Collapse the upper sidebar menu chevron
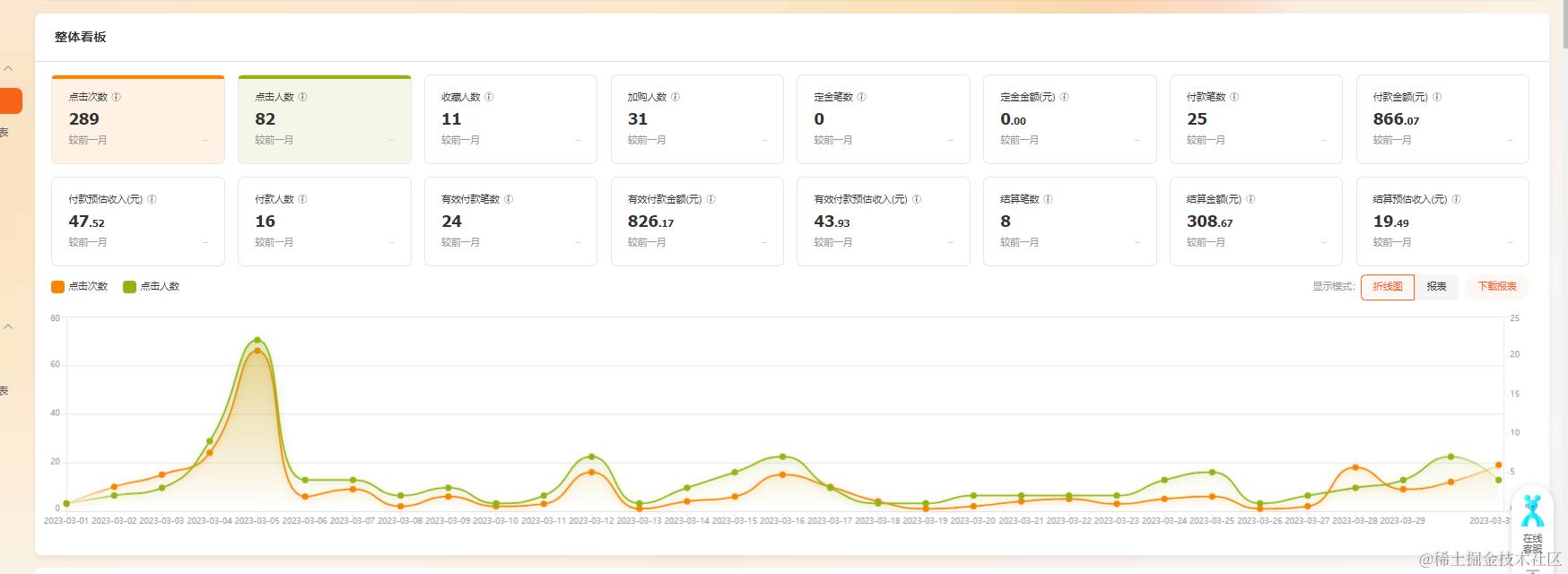Screen dimensions: 1568x574 coord(8,68)
